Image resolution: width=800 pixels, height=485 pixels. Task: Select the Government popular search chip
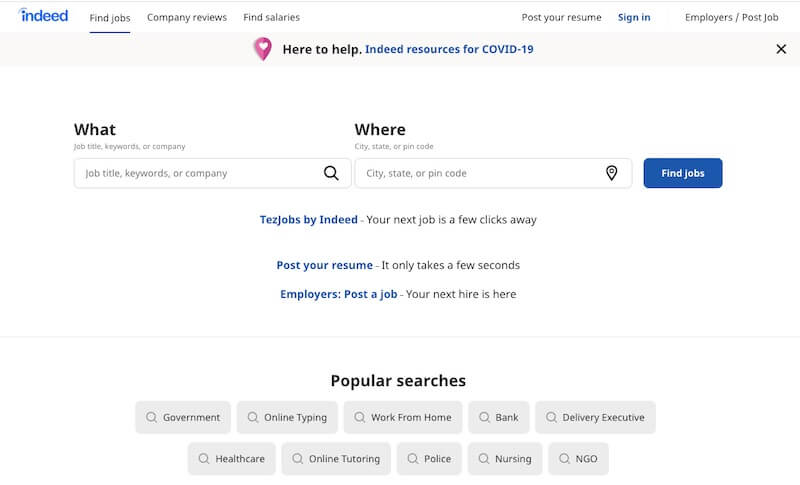(183, 417)
